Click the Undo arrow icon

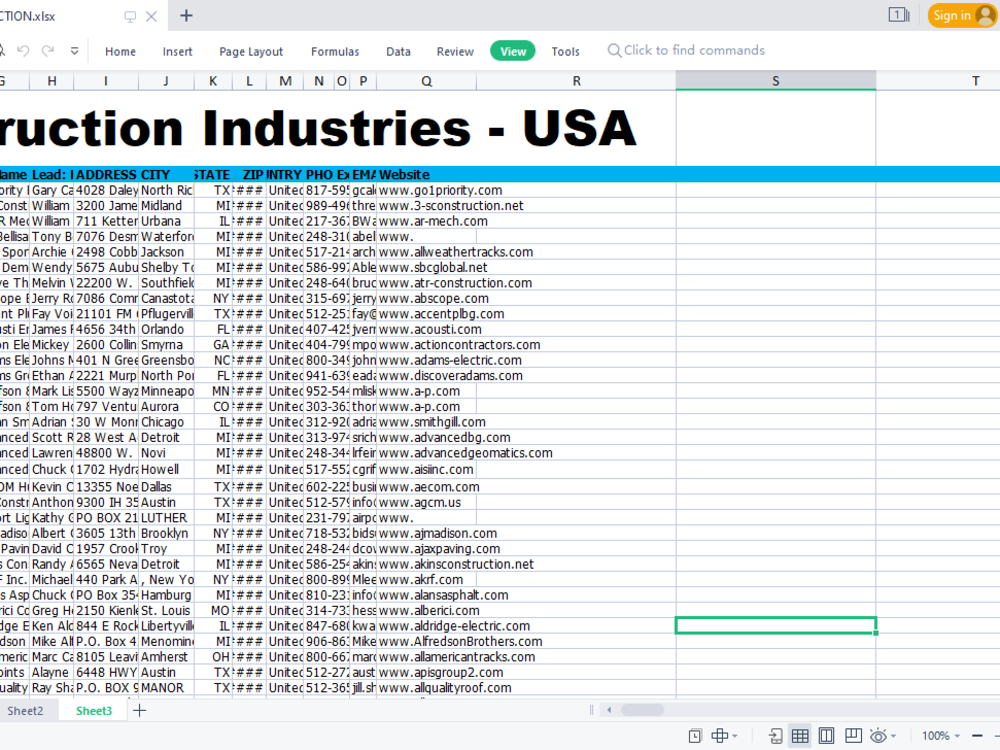click(23, 51)
